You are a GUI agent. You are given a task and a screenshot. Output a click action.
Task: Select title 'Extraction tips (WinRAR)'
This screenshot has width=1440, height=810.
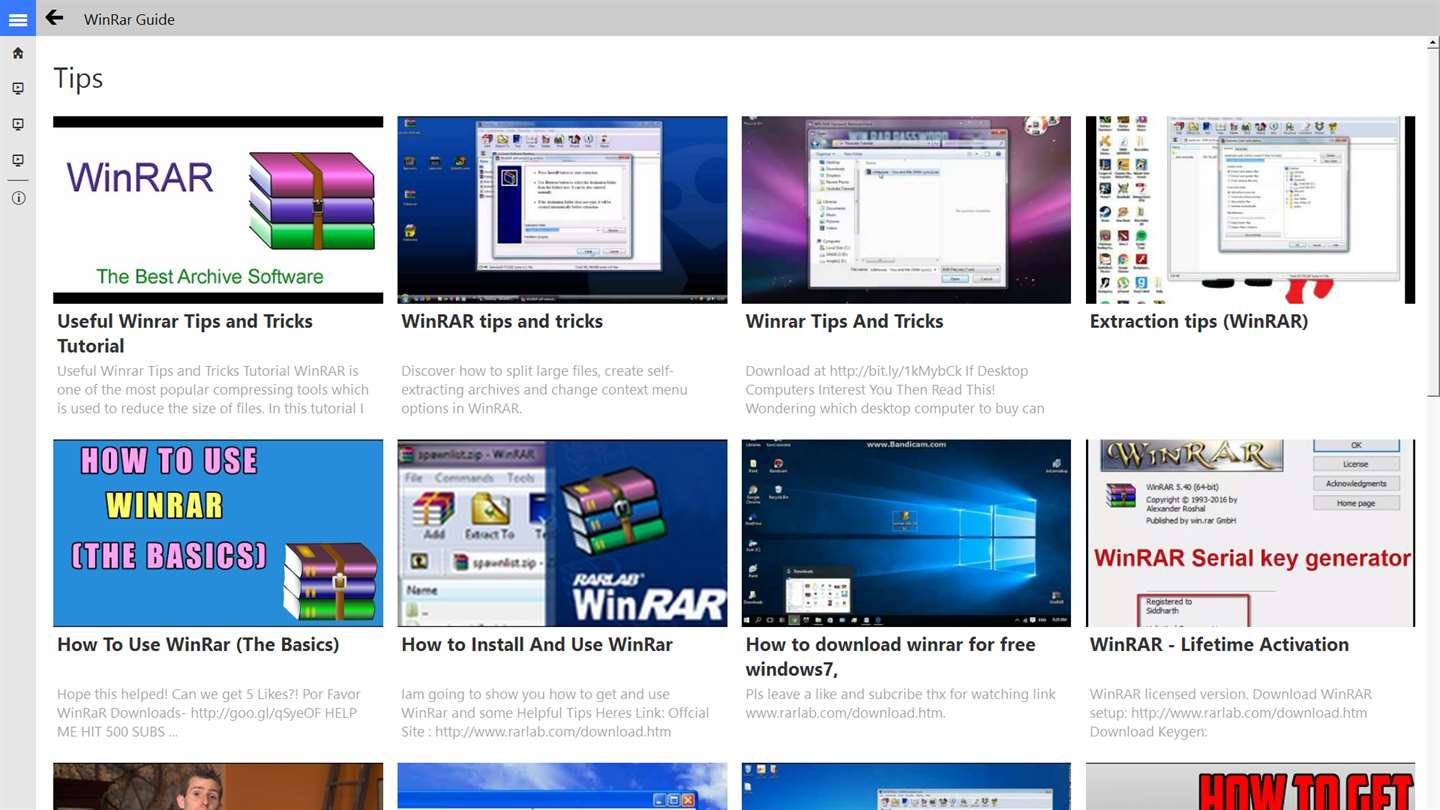[1199, 321]
